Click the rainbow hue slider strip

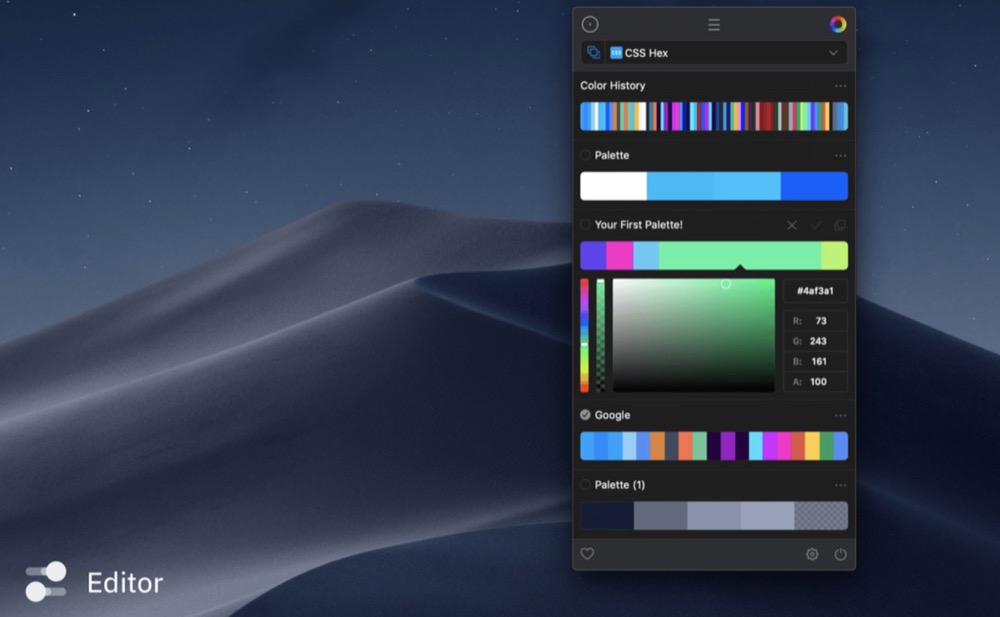tap(585, 335)
